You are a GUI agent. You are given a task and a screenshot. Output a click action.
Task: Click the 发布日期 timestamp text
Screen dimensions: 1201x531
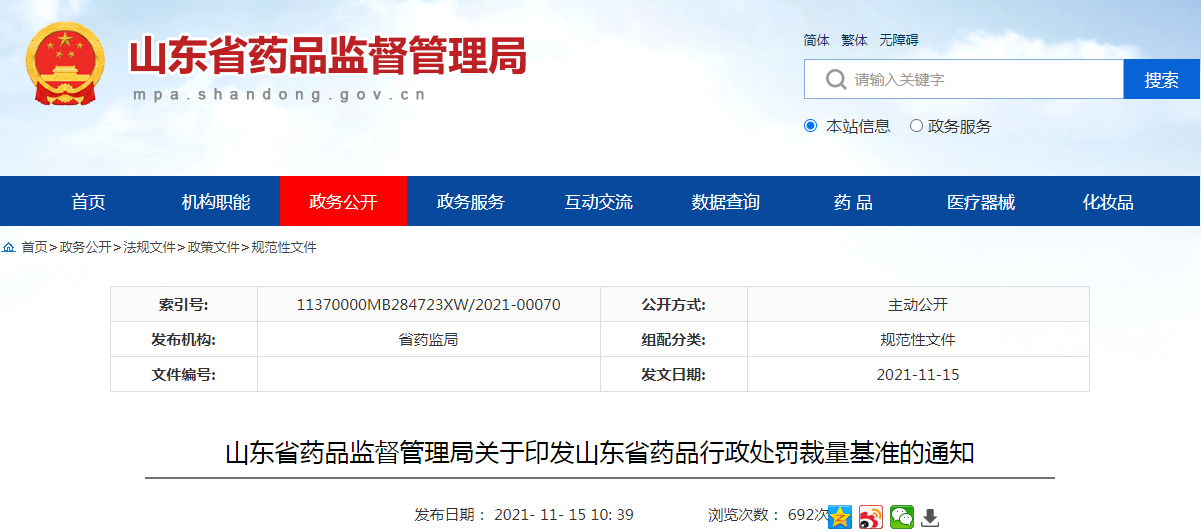[x=524, y=515]
